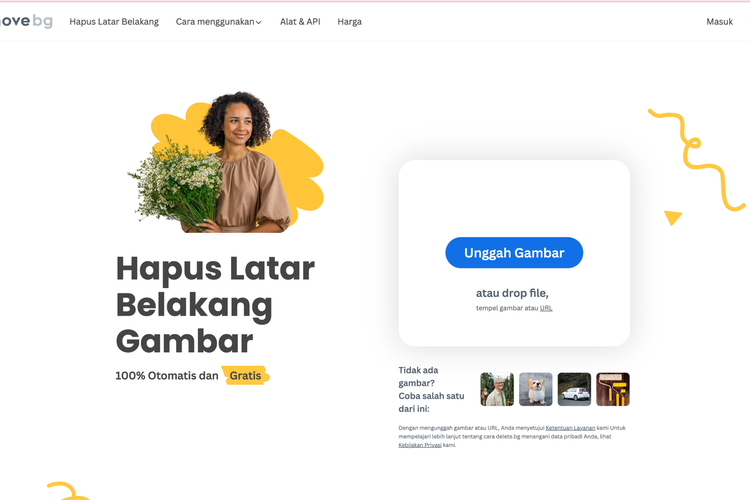Open the Kebijakan Privasi link

point(420,445)
